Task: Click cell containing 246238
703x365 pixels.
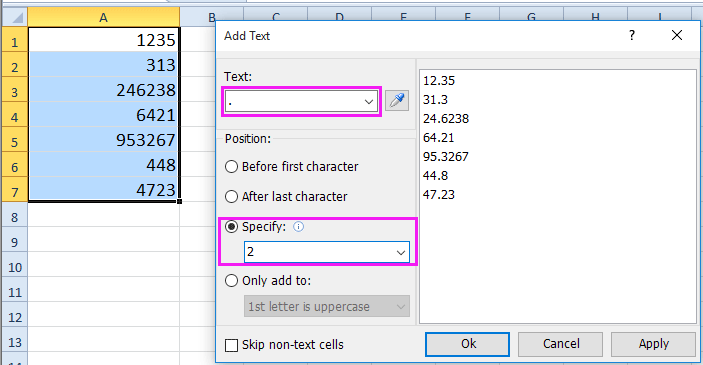Action: click(x=104, y=90)
